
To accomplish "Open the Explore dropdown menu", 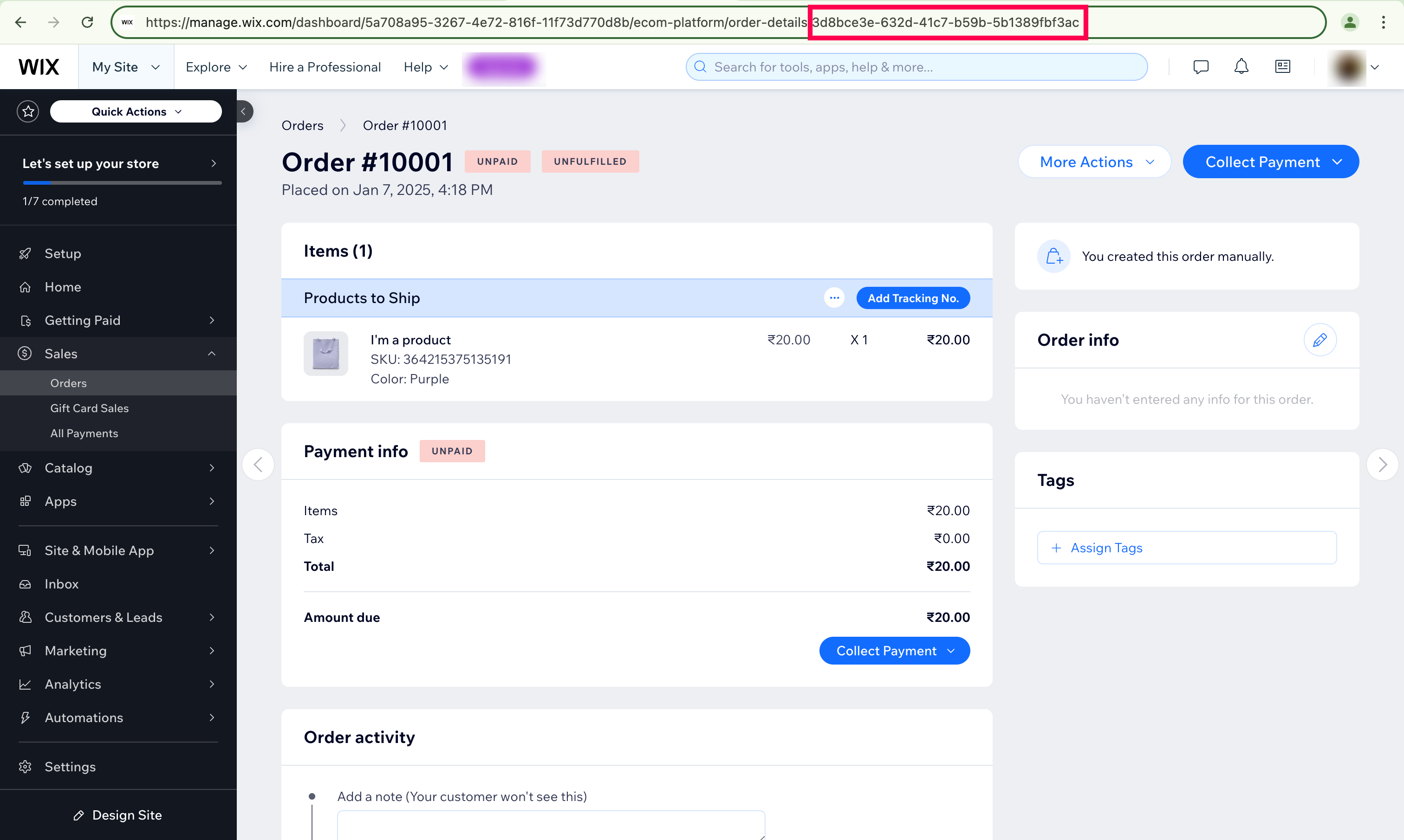I will 216,67.
